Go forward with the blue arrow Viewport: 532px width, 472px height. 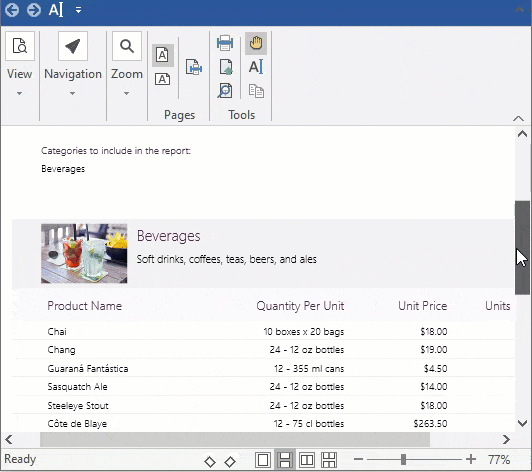click(34, 10)
